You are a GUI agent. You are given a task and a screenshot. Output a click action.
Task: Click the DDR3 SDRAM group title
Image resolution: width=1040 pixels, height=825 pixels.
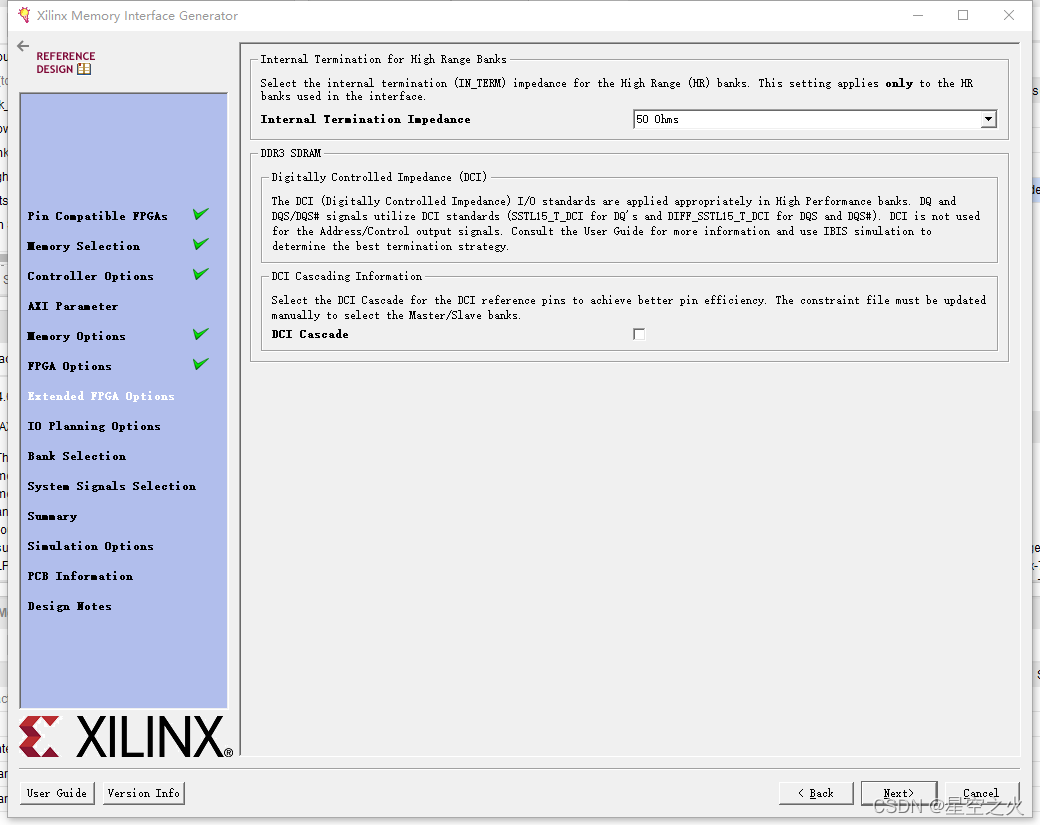(x=291, y=153)
